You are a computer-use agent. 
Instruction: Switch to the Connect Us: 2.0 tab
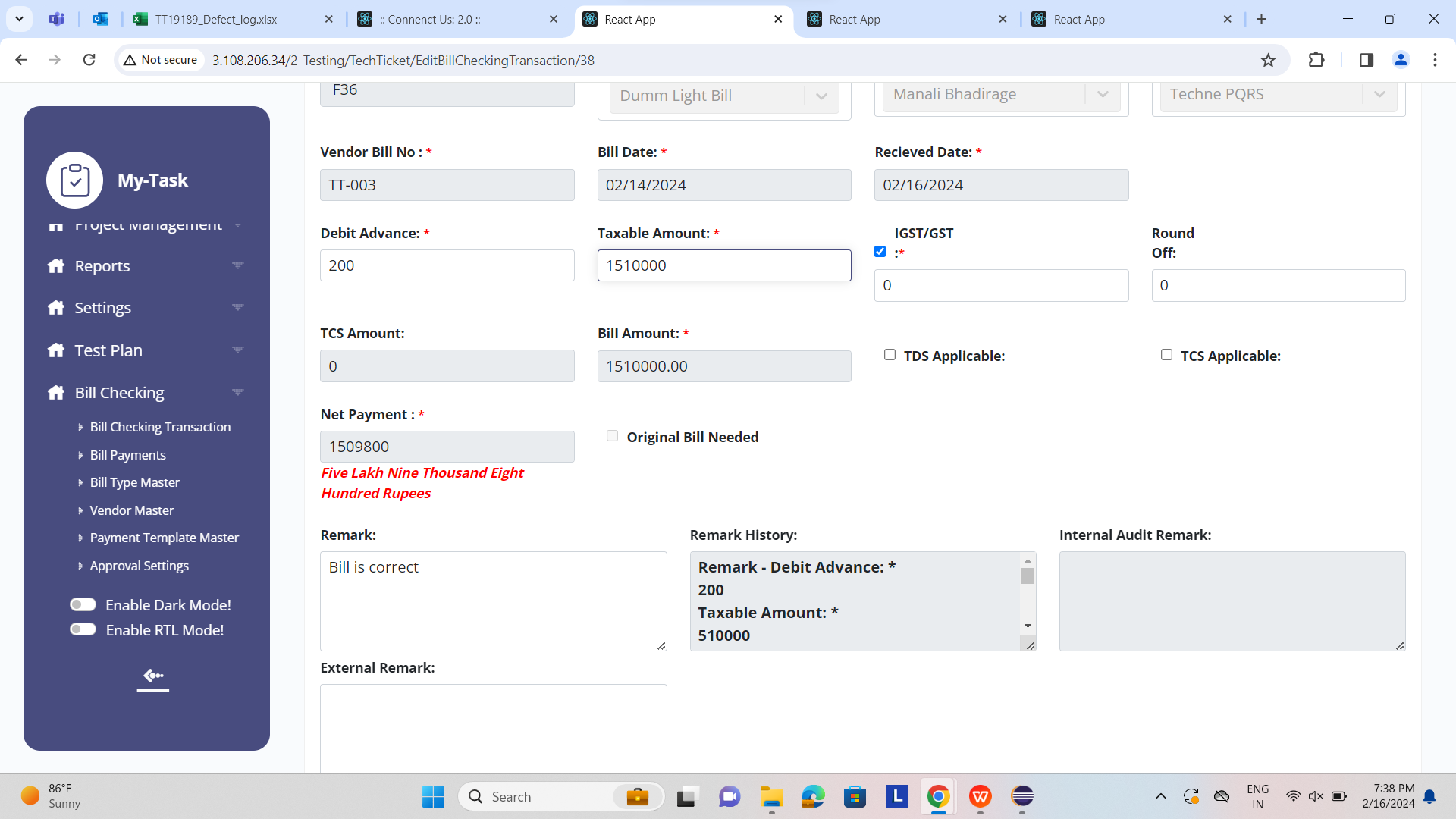coord(458,19)
